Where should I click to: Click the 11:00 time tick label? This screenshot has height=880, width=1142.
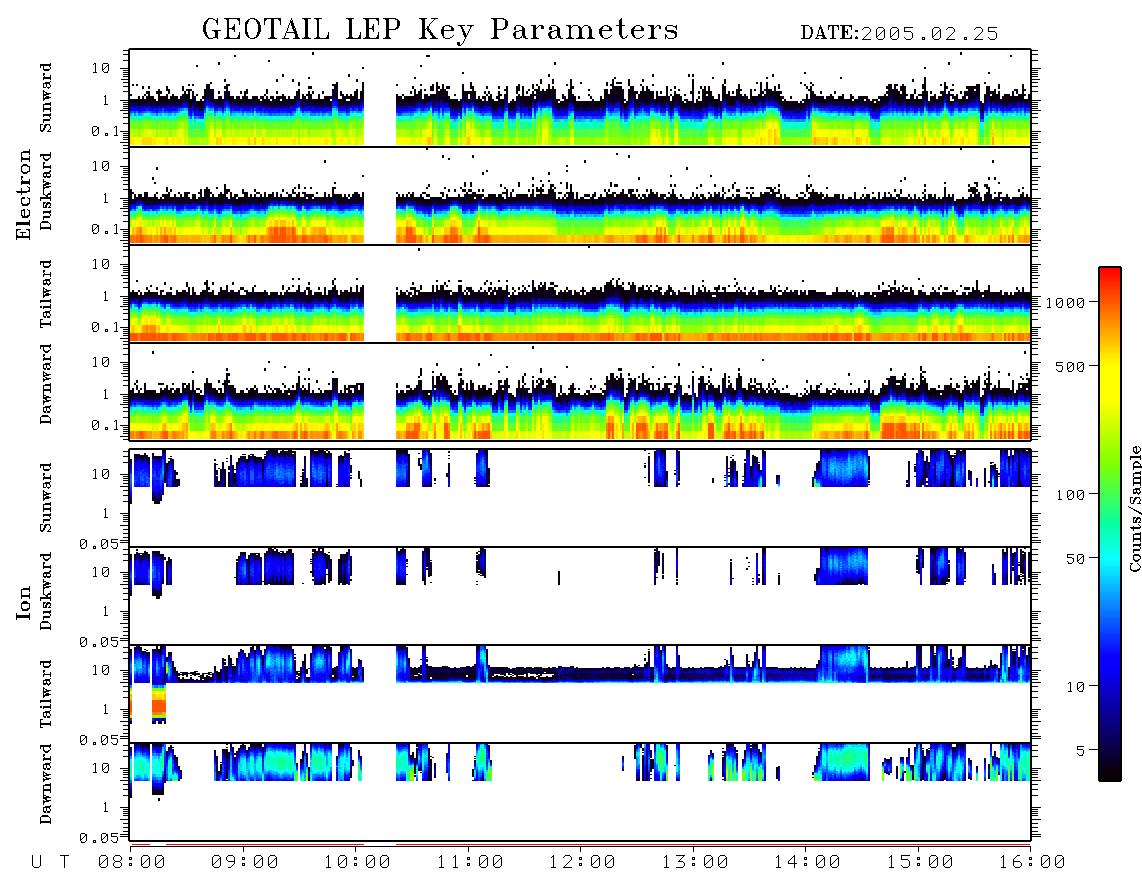(470, 863)
